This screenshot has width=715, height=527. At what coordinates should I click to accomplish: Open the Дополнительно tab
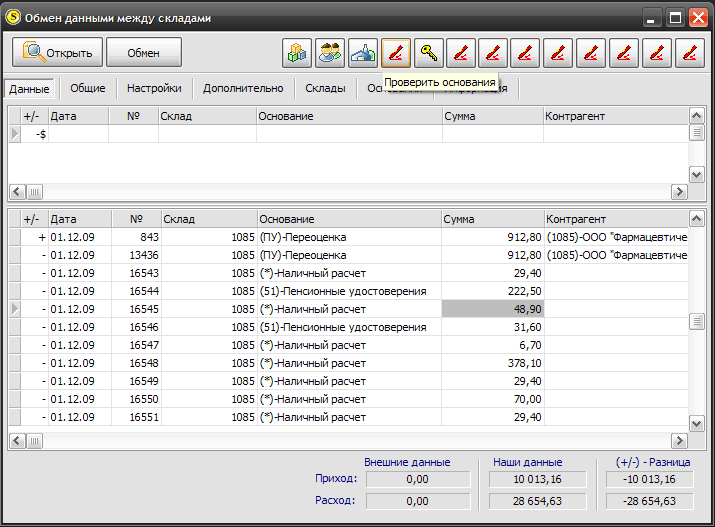243,88
